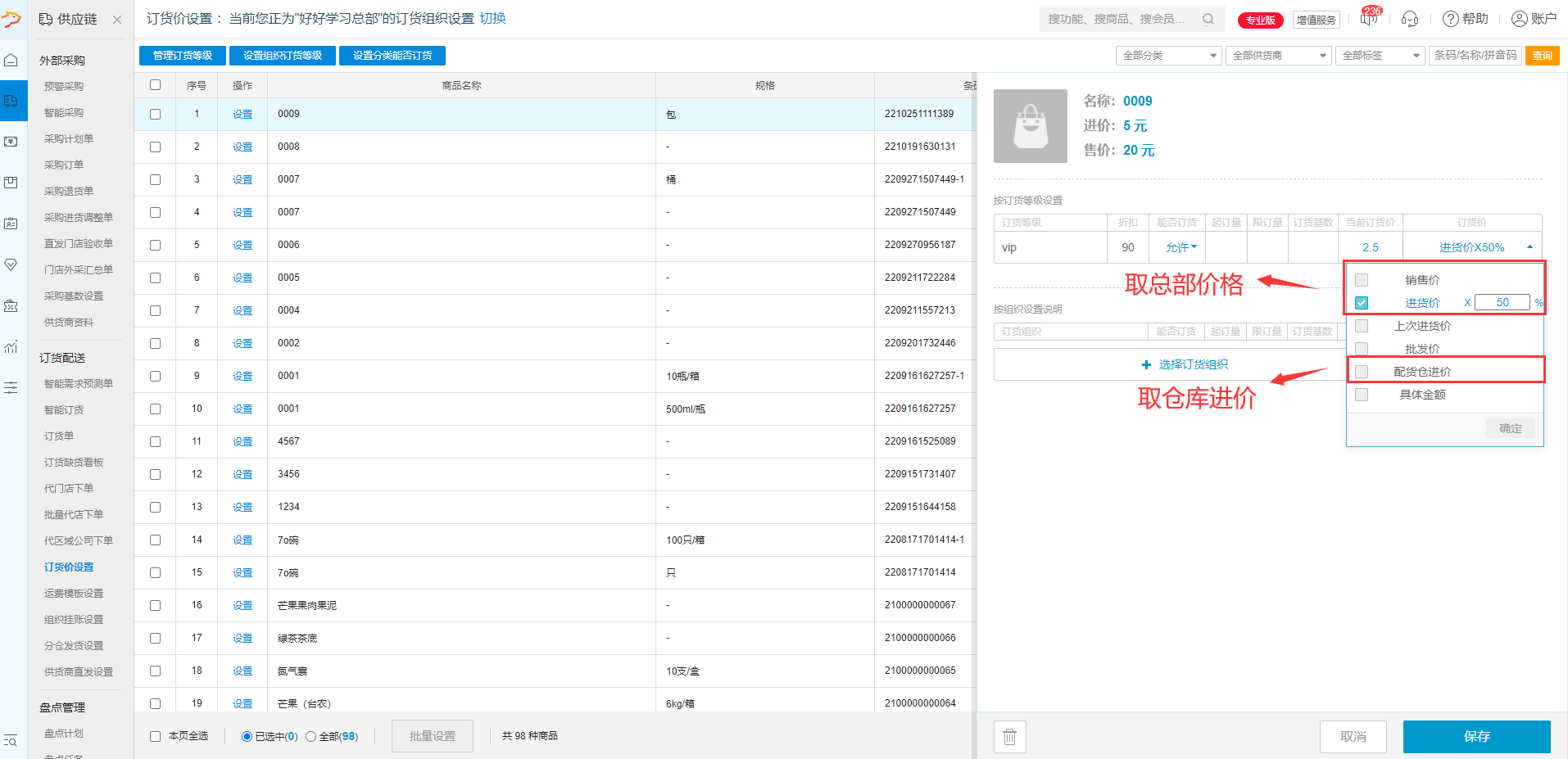Image resolution: width=1568 pixels, height=759 pixels.
Task: Open notifications speaker icon with 236 badge
Action: tap(1370, 17)
